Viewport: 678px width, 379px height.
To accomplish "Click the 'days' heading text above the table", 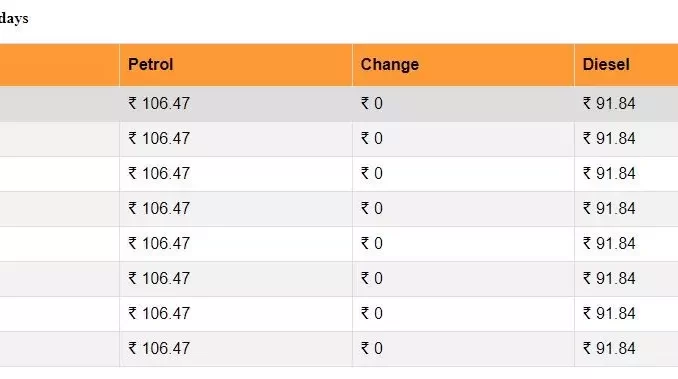I will pos(14,19).
